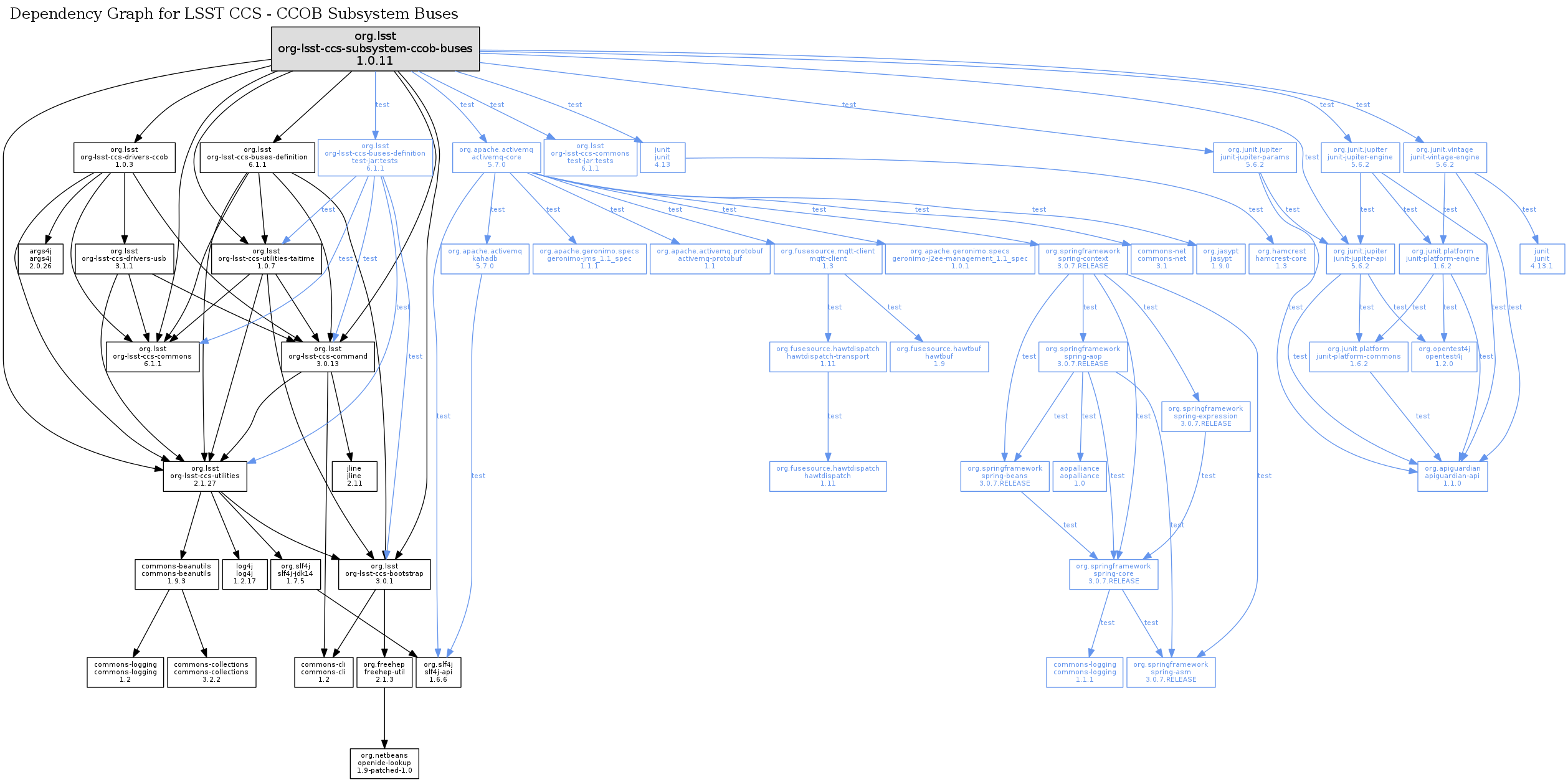The height and width of the screenshot is (782, 1568).
Task: Click the spring-expression 3.0.7.RELEASE node
Action: pos(1205,417)
